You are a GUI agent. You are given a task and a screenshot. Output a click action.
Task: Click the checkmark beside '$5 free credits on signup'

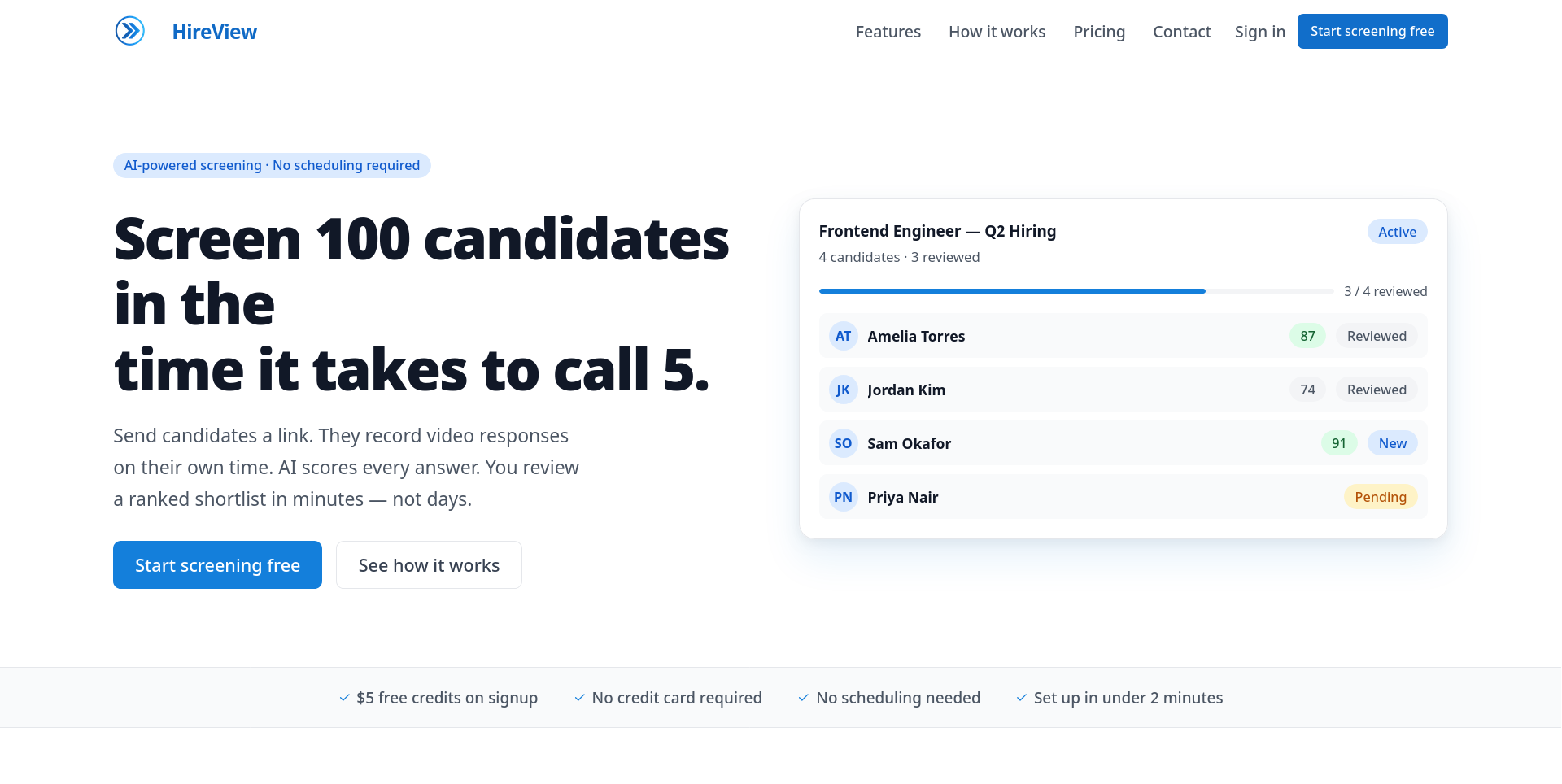pyautogui.click(x=343, y=698)
